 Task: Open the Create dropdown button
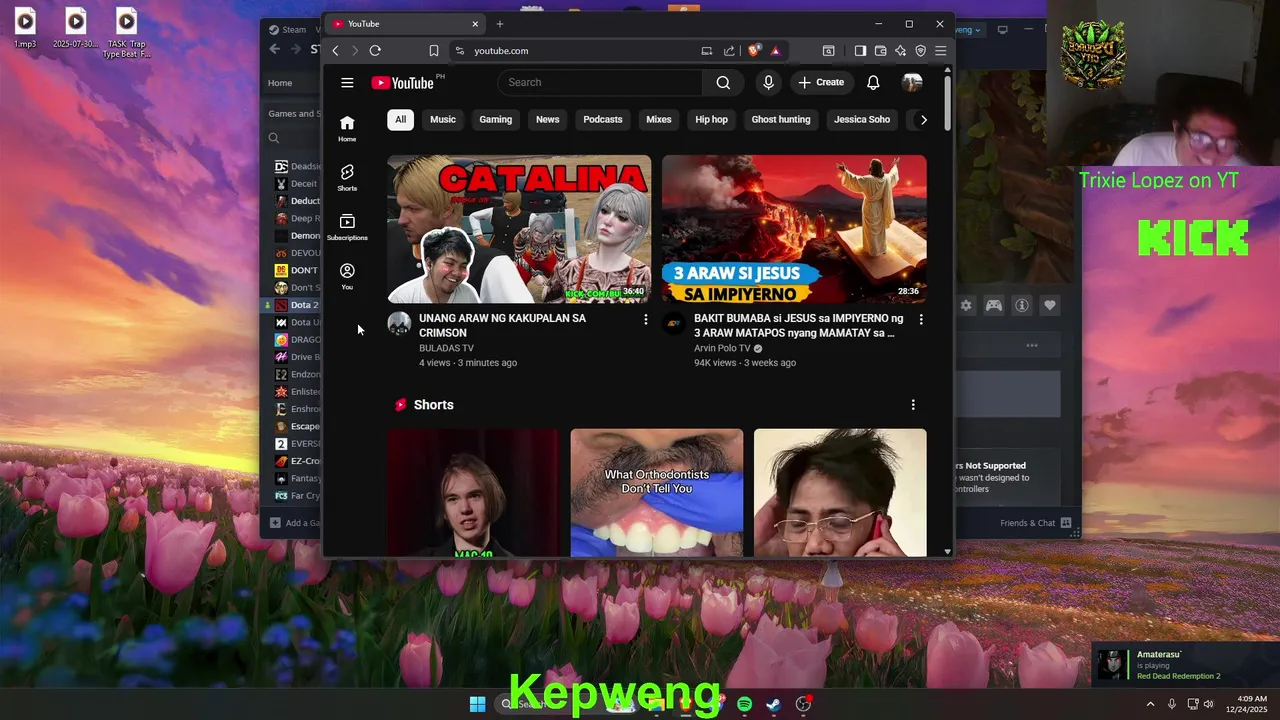(821, 83)
